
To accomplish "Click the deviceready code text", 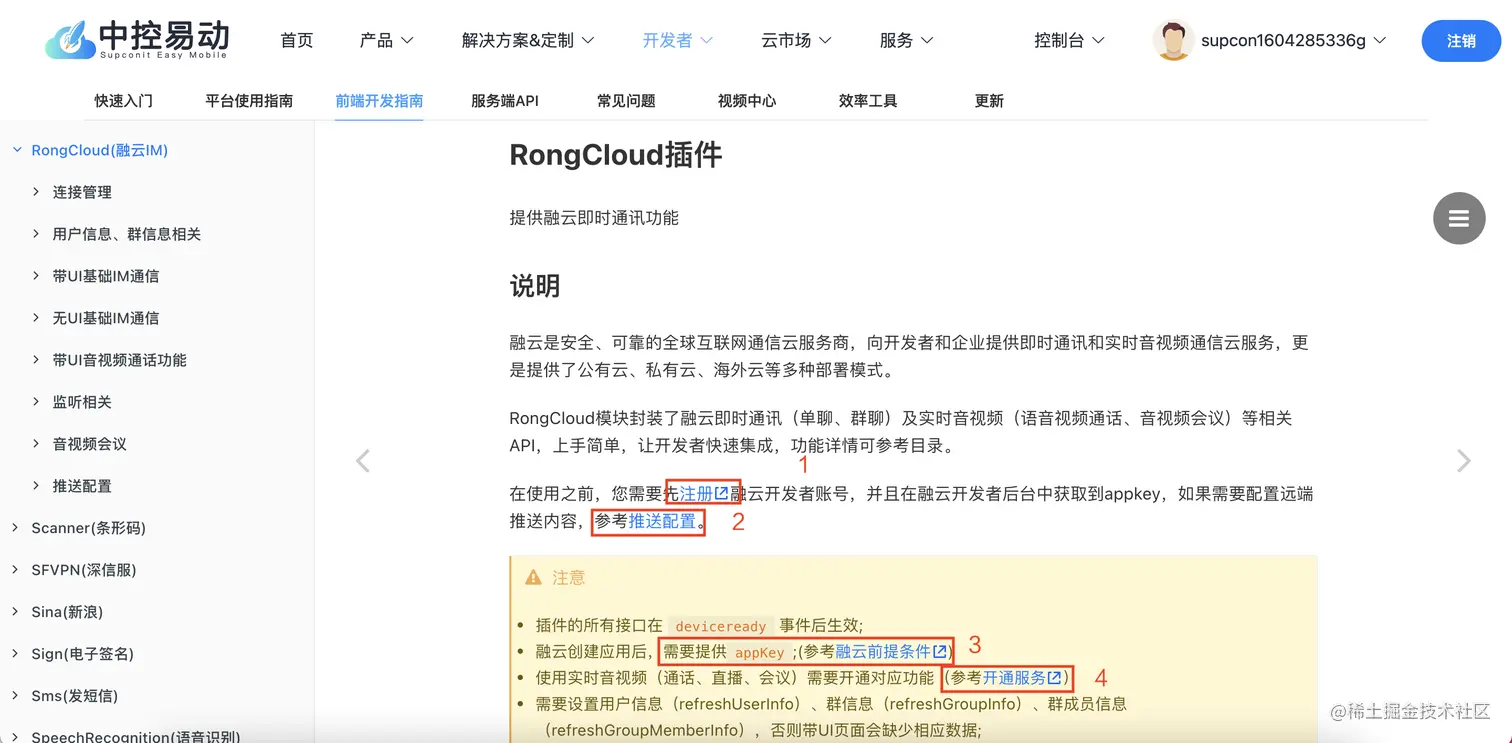I will click(x=721, y=626).
